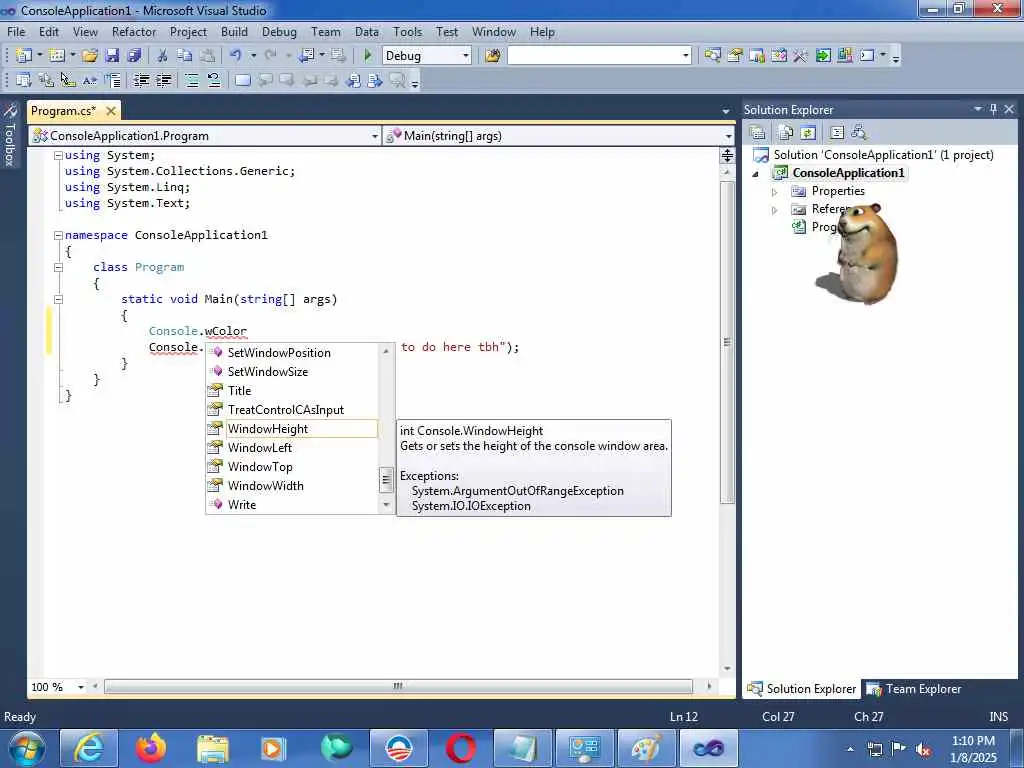This screenshot has width=1024, height=768.
Task: Click the horizontal scrollbar thumb under the editor
Action: (398, 686)
